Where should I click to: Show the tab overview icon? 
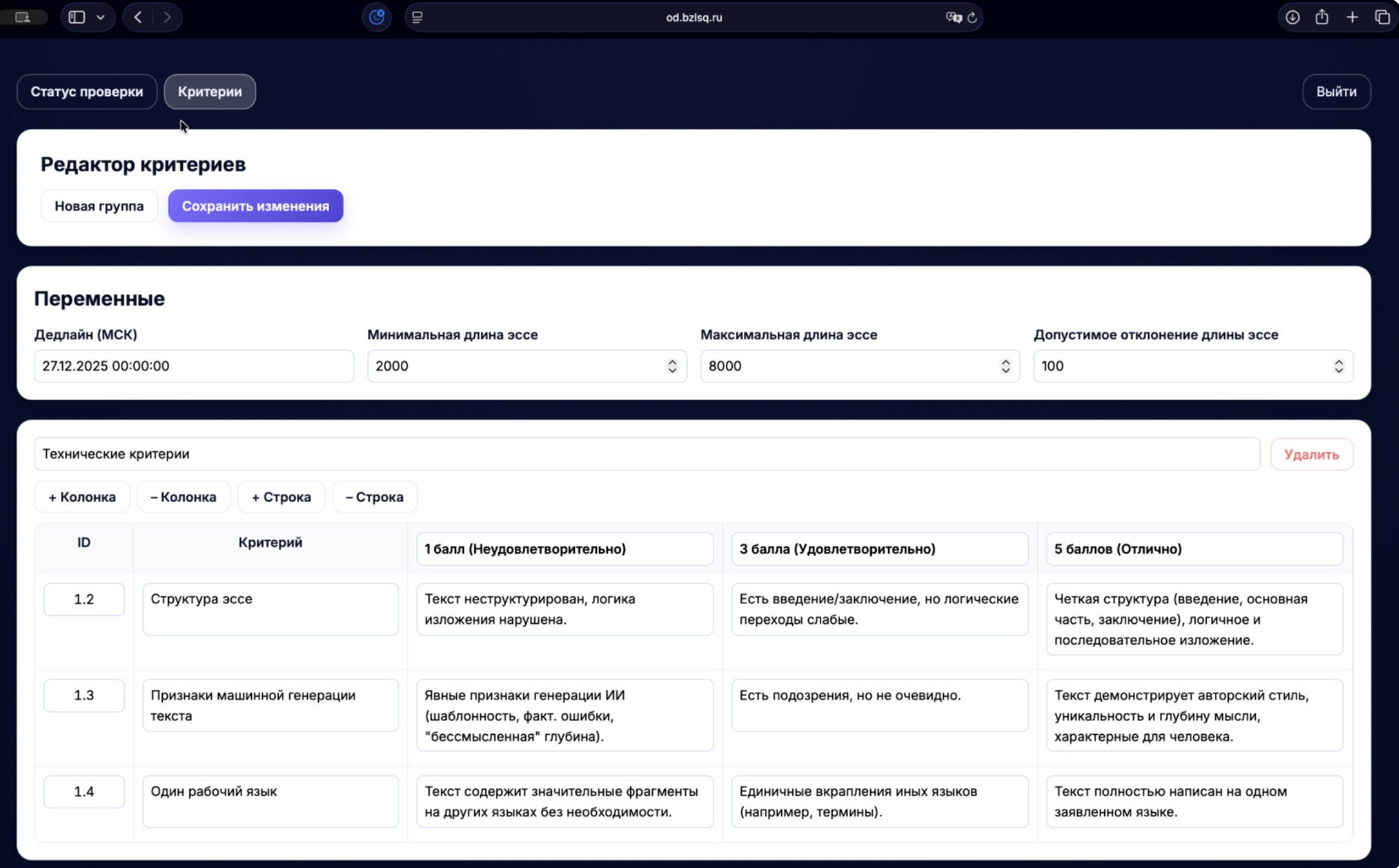1382,17
